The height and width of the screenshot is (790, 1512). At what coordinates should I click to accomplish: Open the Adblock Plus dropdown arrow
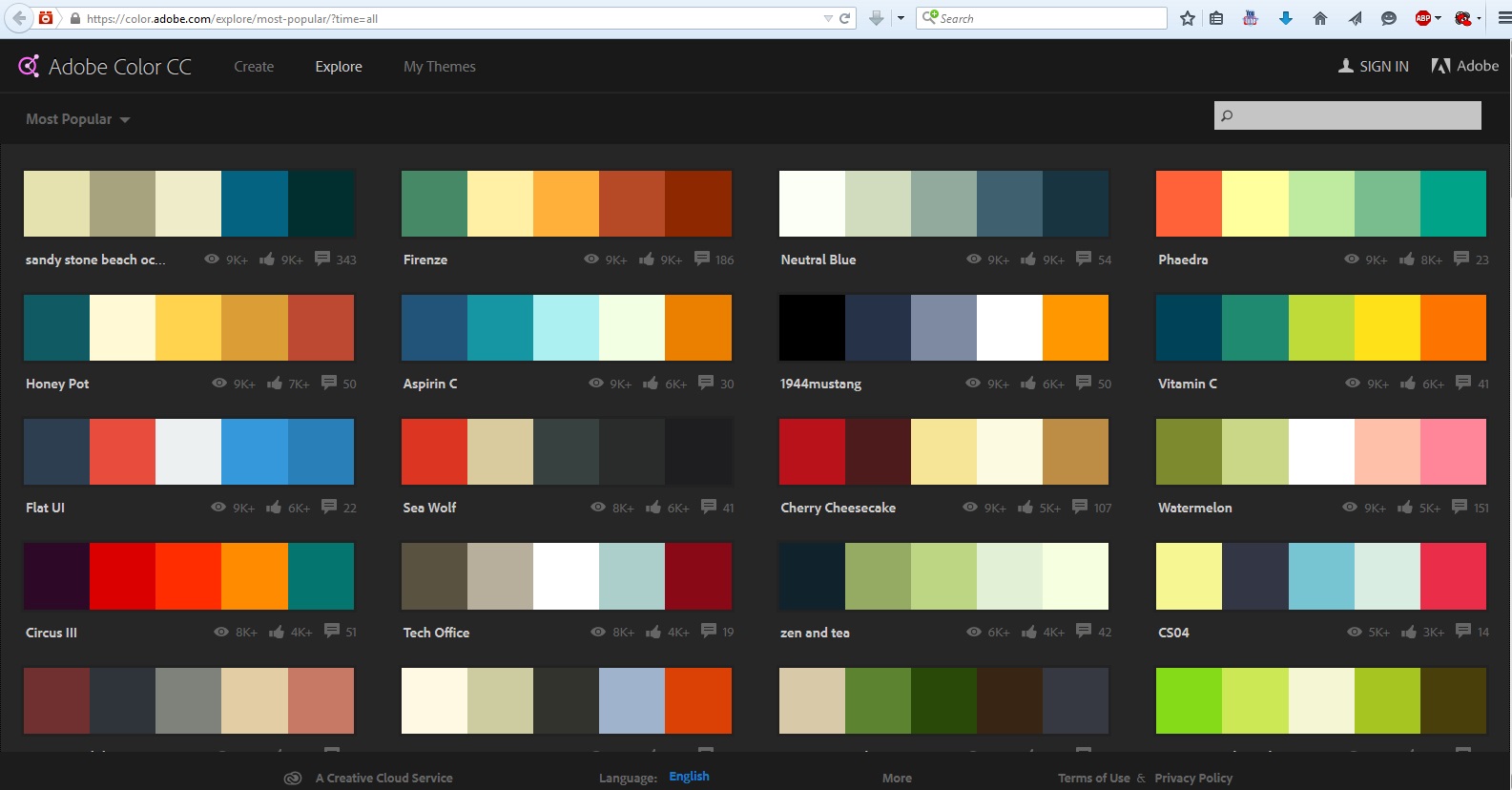pos(1439,18)
